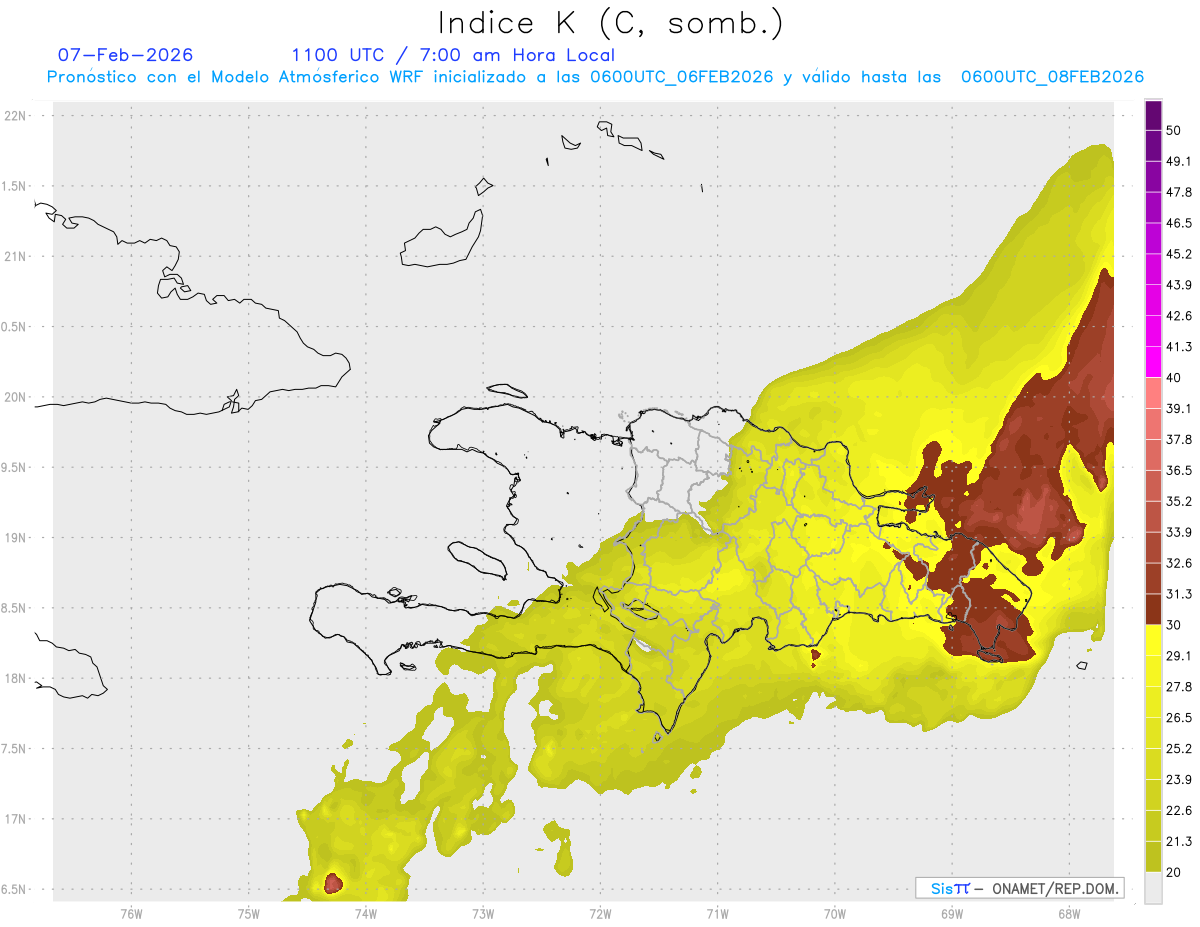The image size is (1200, 927).
Task: Click the colorbar label "21.3"
Action: [1179, 841]
